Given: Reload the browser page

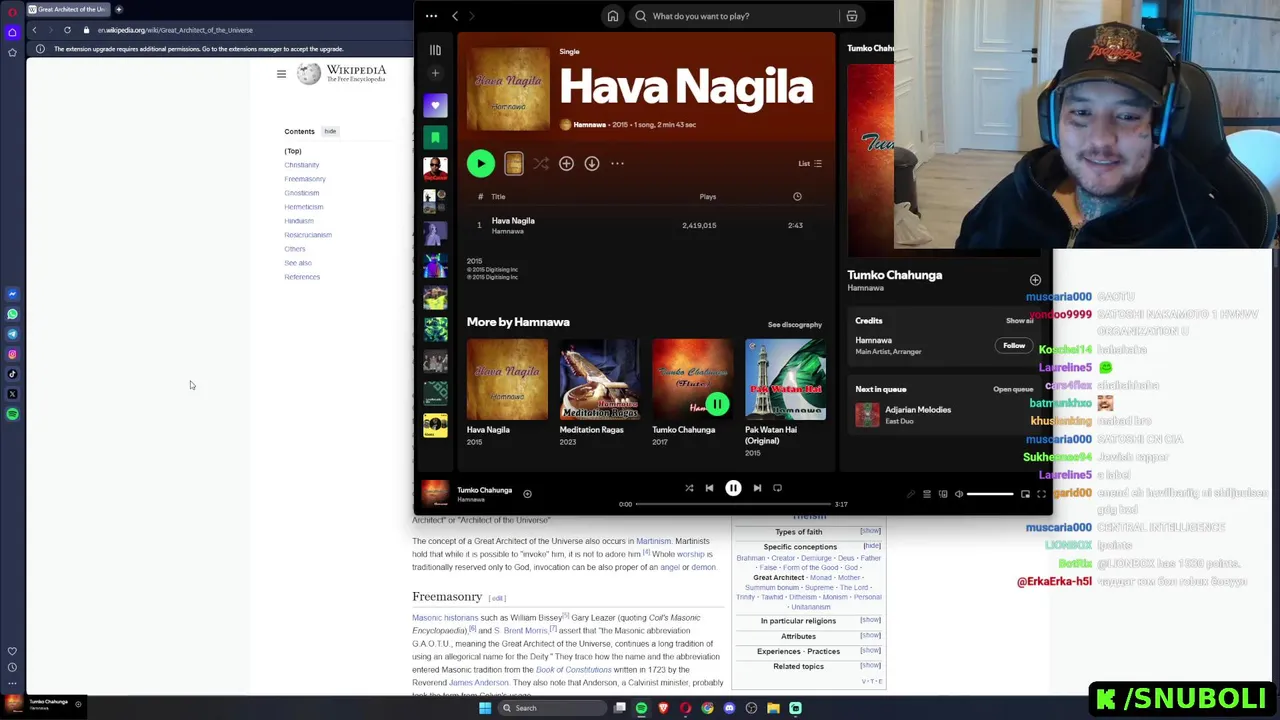Looking at the screenshot, I should click(x=67, y=30).
